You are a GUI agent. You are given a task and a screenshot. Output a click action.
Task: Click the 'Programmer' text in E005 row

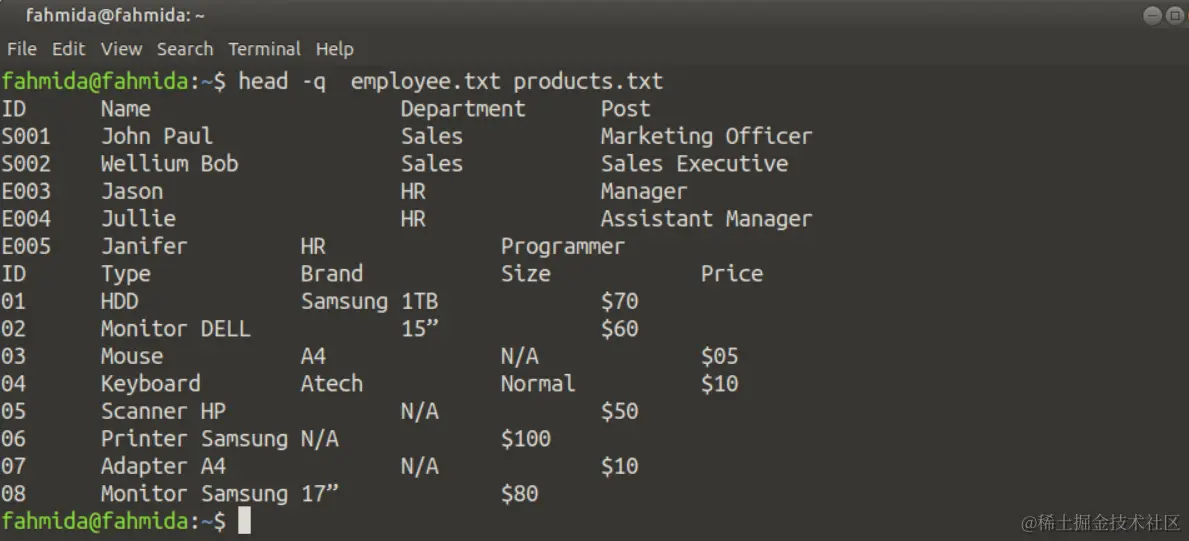pos(562,246)
